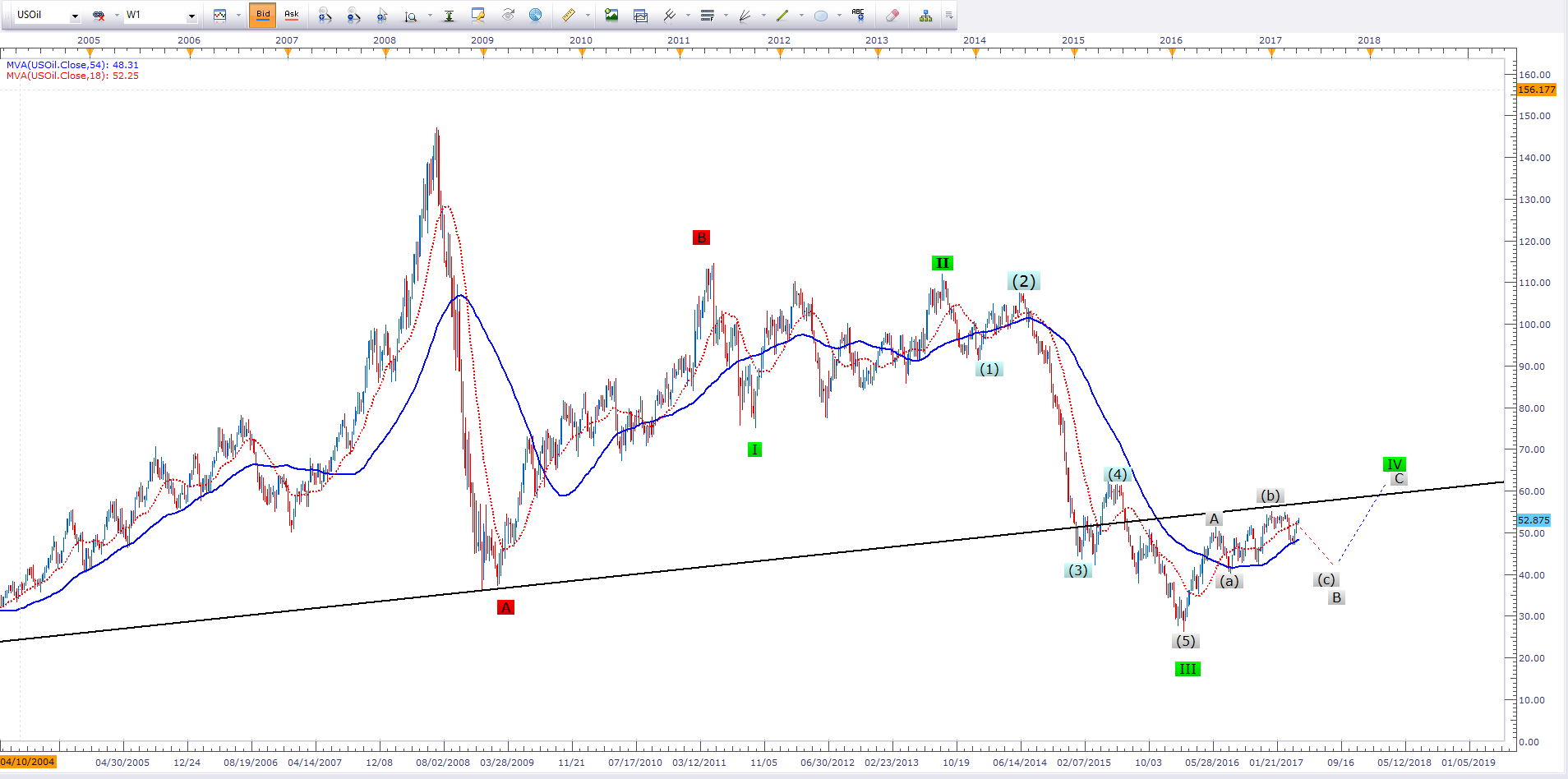The width and height of the screenshot is (1568, 779).
Task: Select the green trend line drawing tool
Action: (x=782, y=15)
